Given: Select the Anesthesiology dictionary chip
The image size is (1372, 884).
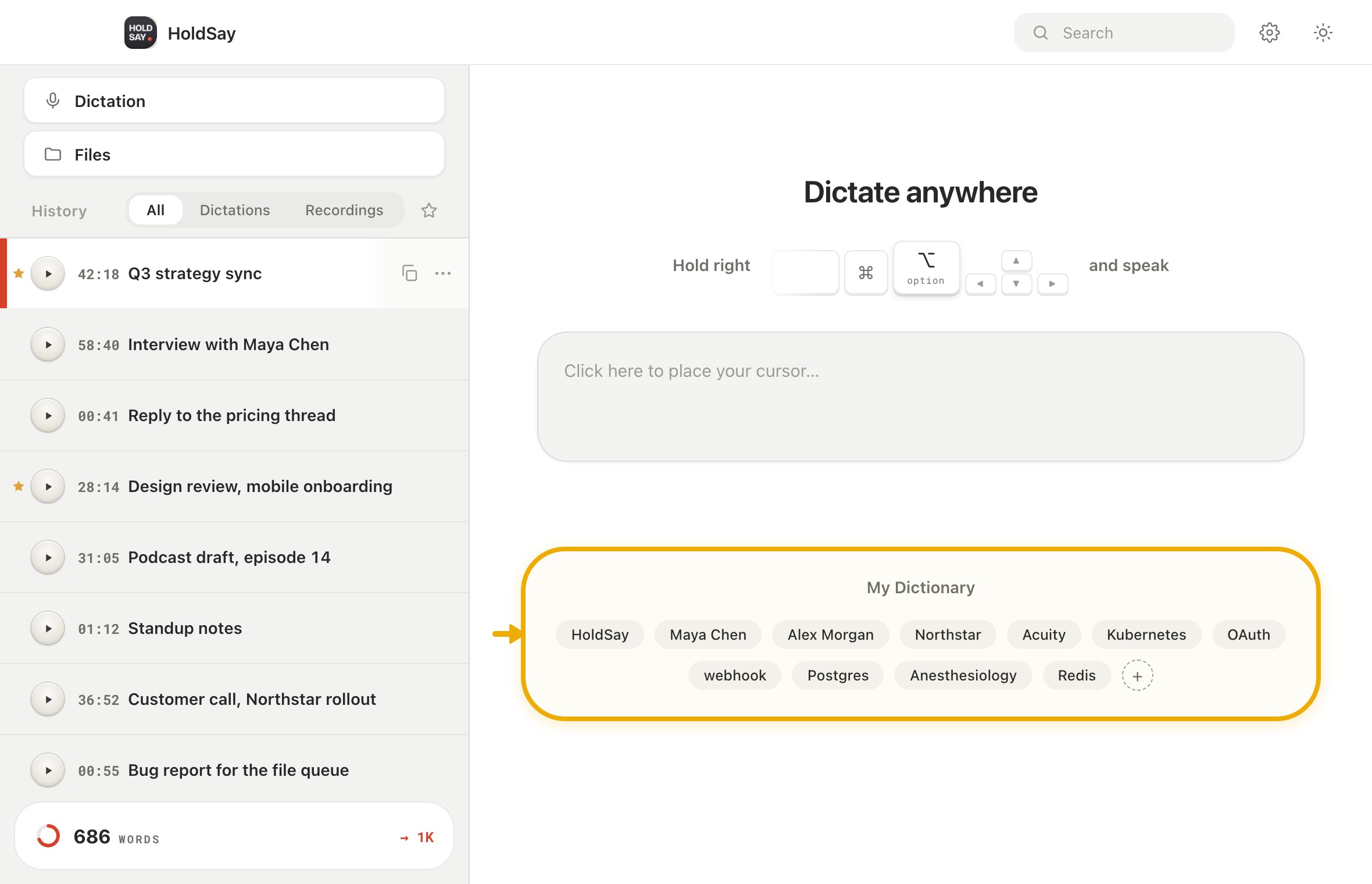Looking at the screenshot, I should pyautogui.click(x=963, y=675).
